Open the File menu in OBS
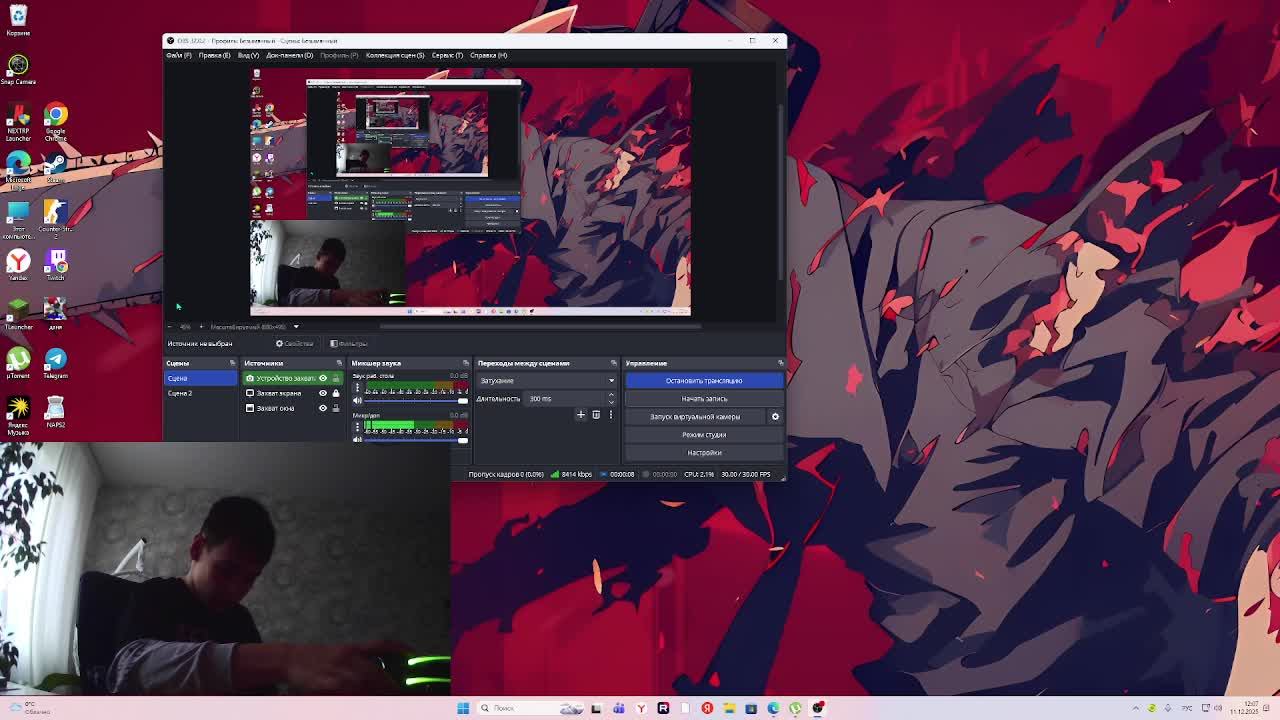This screenshot has height=720, width=1280. point(178,55)
